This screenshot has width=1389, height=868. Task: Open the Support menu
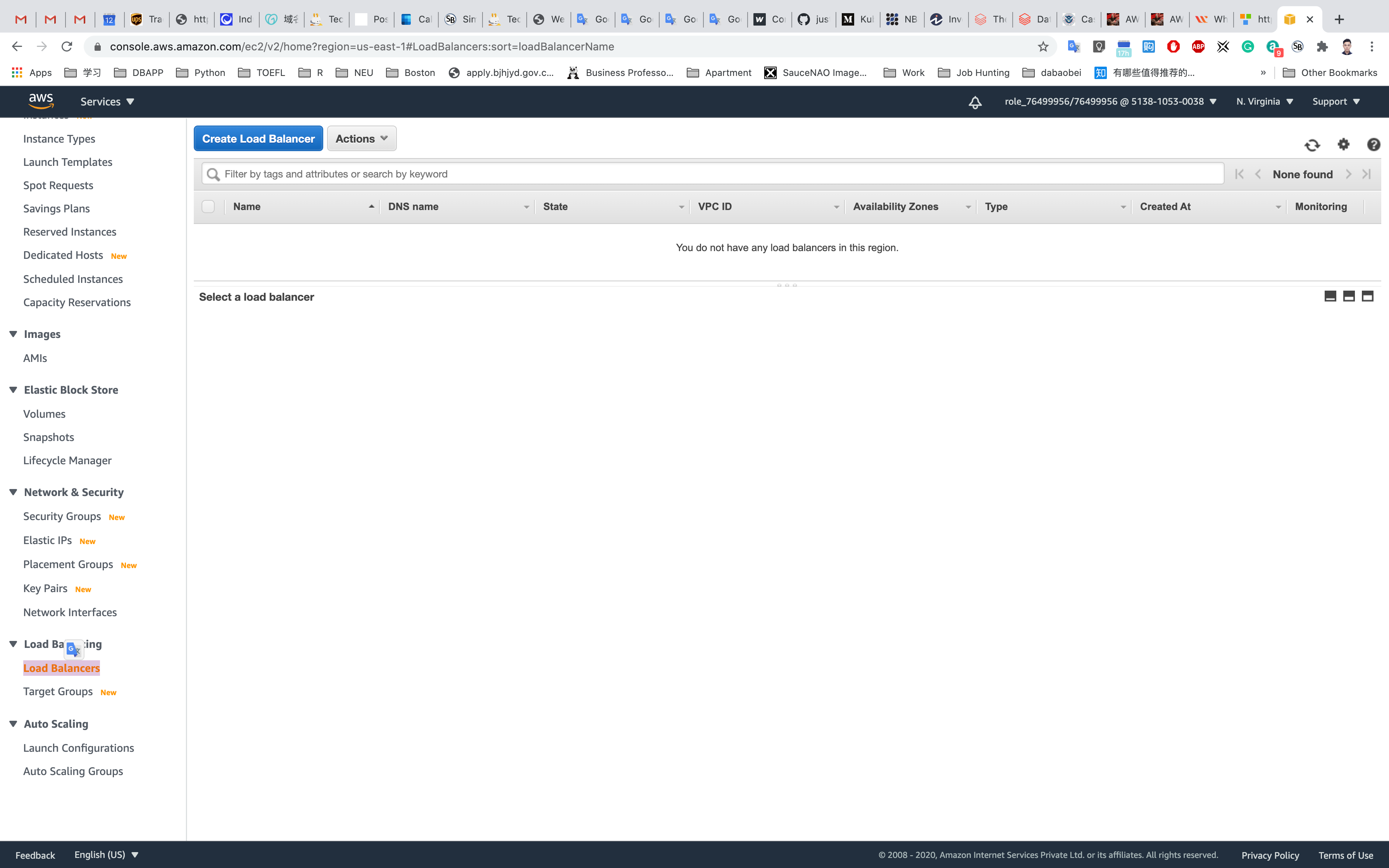click(1336, 102)
